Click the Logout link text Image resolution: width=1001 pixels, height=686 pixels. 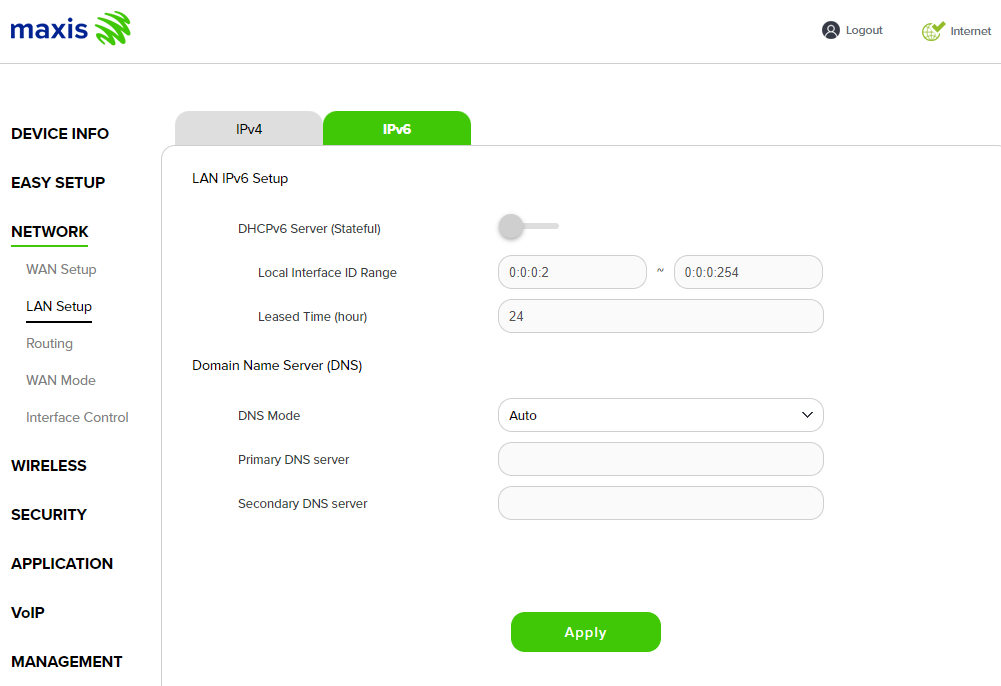coord(864,30)
